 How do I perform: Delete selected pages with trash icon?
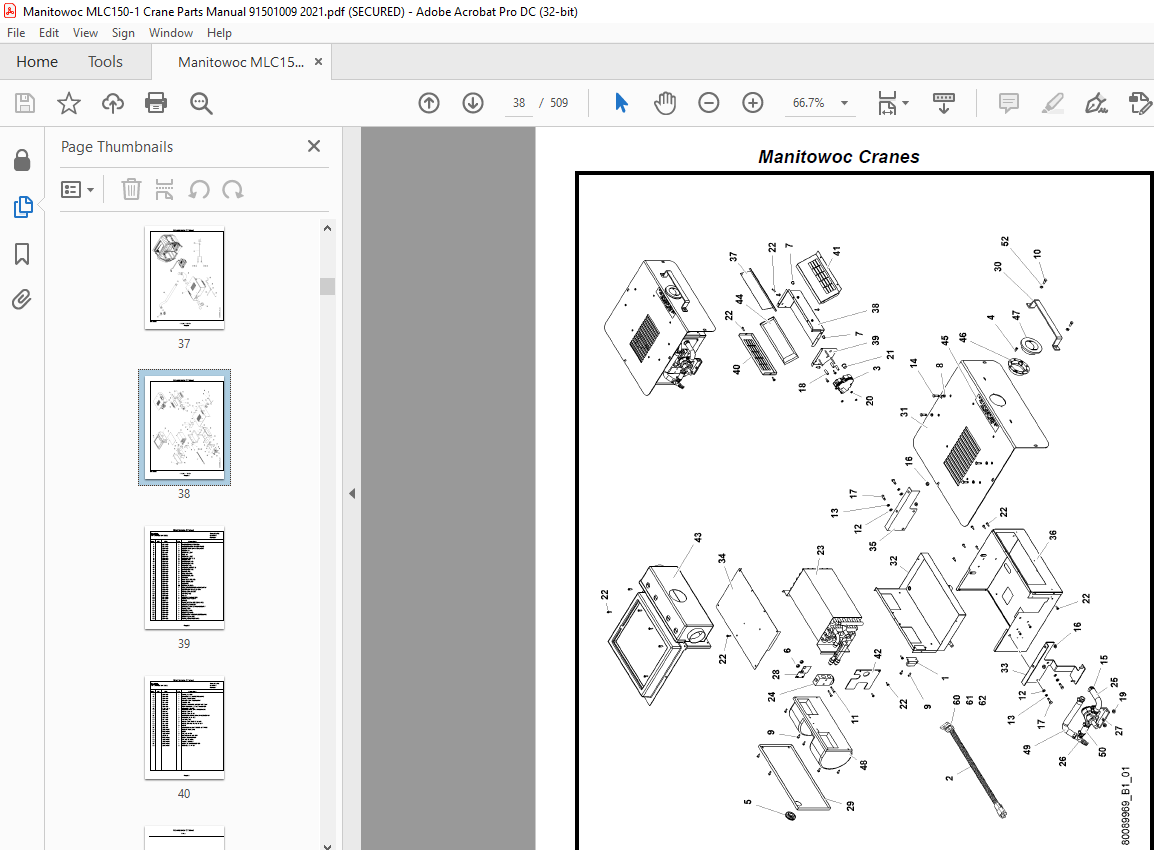click(131, 189)
